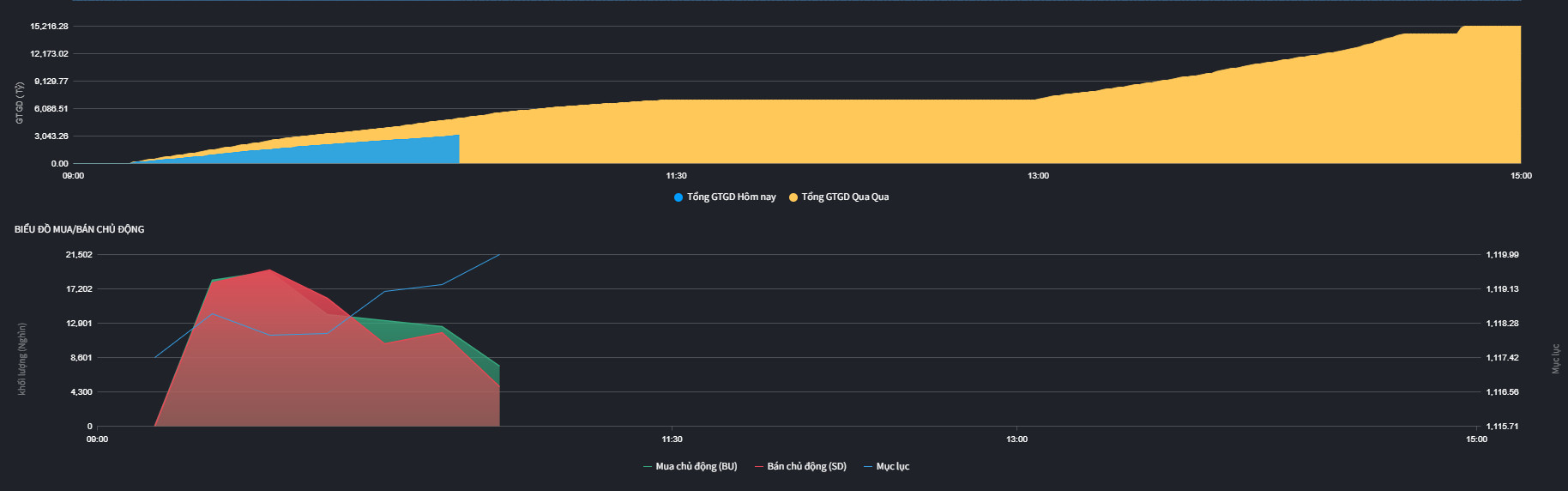The image size is (1568, 491).
Task: Toggle the Tổng GTGD Hôm nay legend label
Action: coord(731,197)
